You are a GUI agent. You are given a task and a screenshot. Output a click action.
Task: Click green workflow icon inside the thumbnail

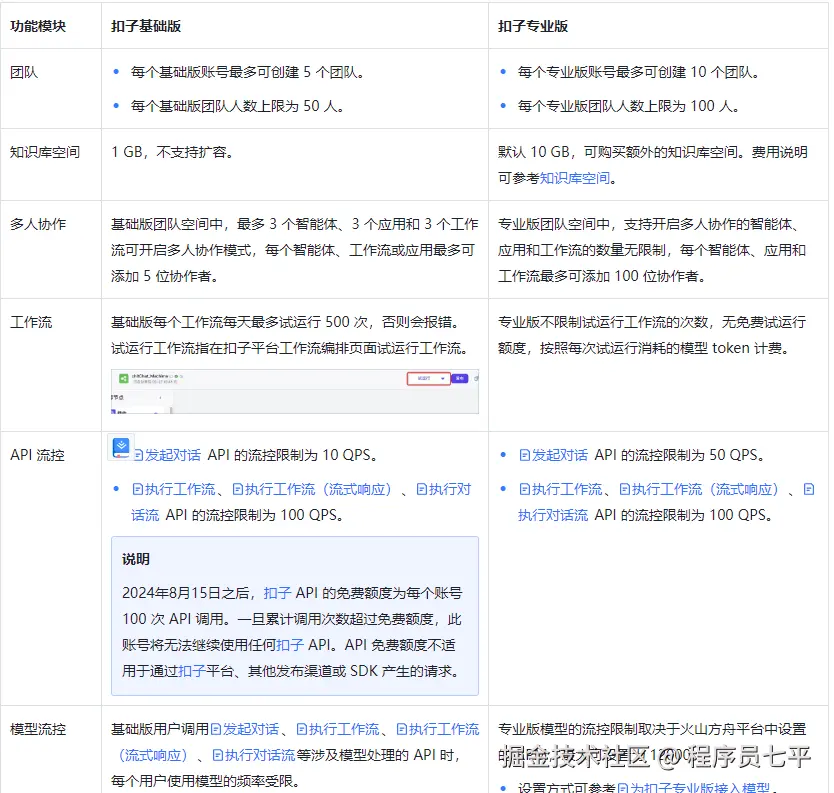pyautogui.click(x=123, y=378)
